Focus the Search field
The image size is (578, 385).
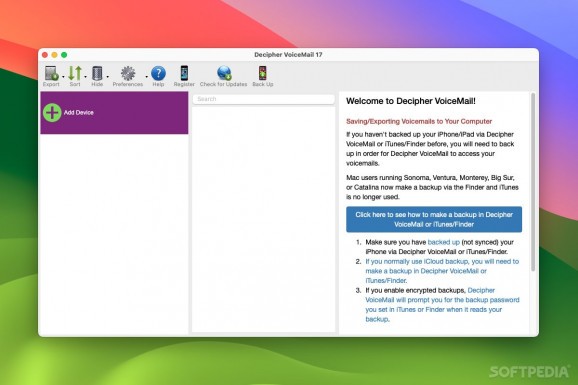(x=264, y=99)
